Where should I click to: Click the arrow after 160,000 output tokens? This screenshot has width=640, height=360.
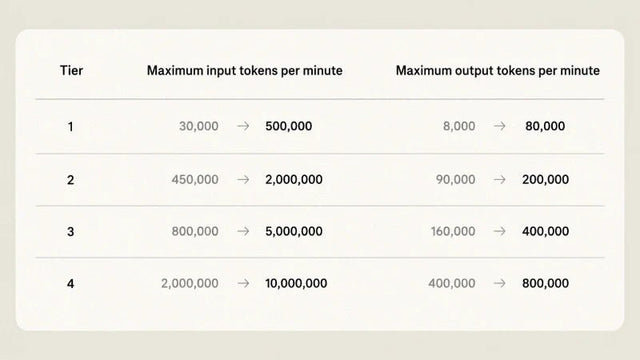coord(500,231)
